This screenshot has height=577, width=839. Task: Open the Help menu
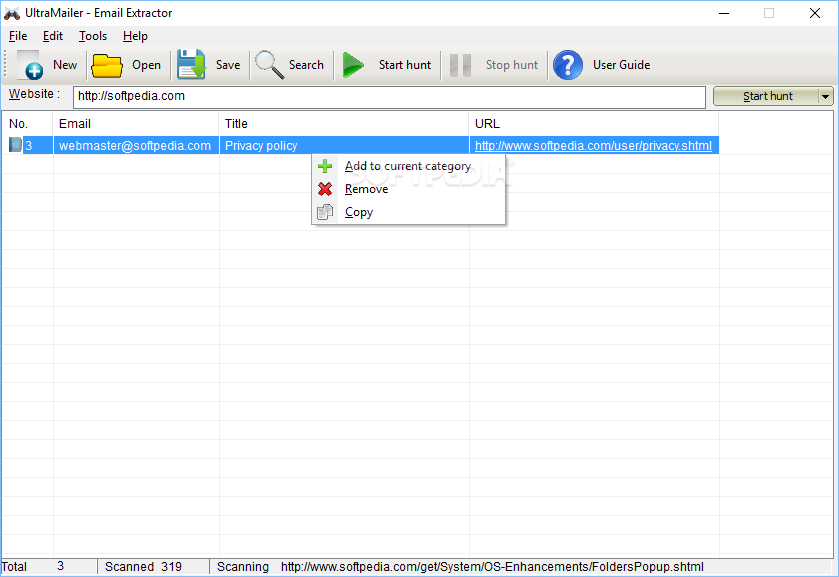[135, 36]
